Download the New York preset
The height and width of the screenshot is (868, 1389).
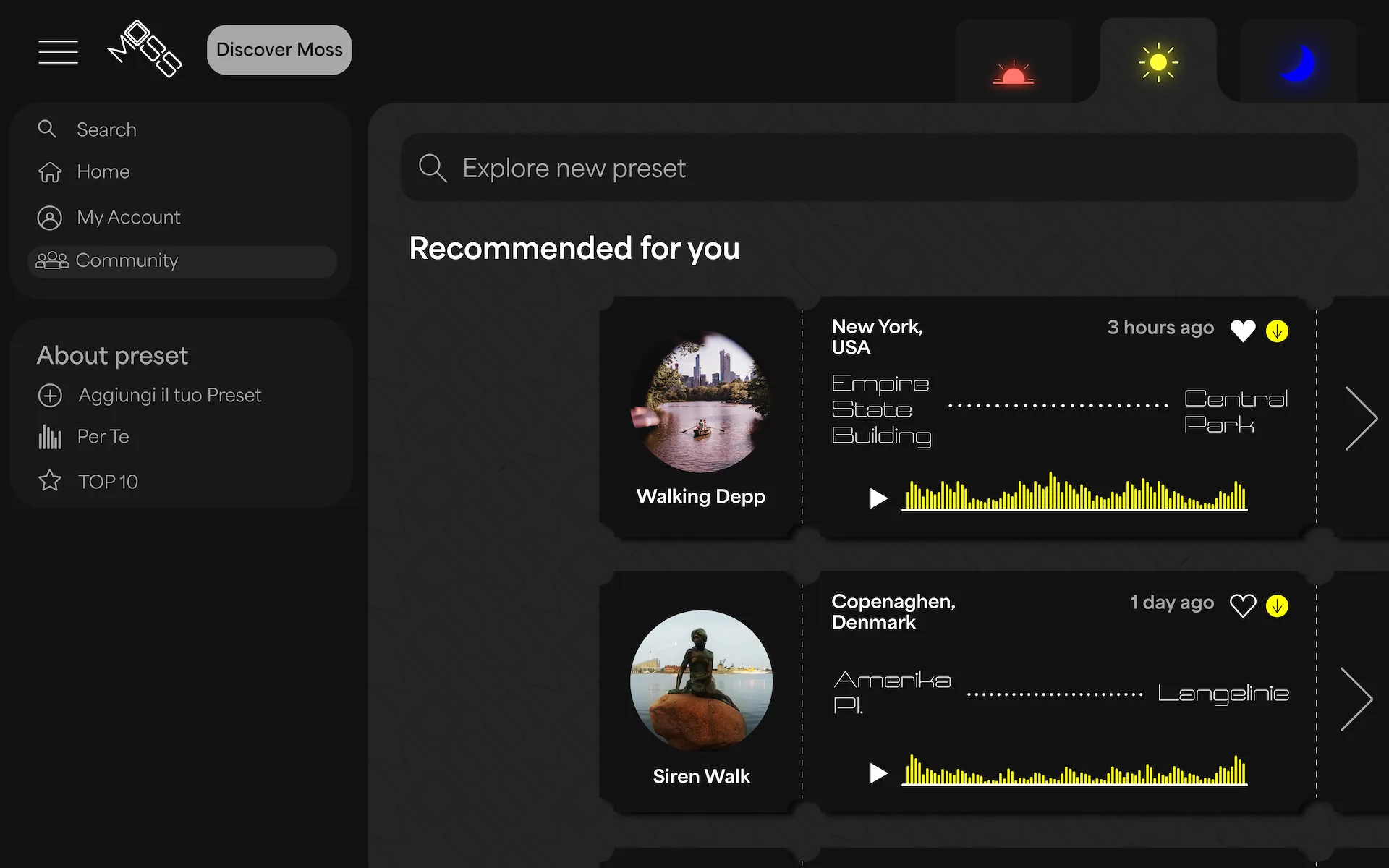tap(1278, 331)
